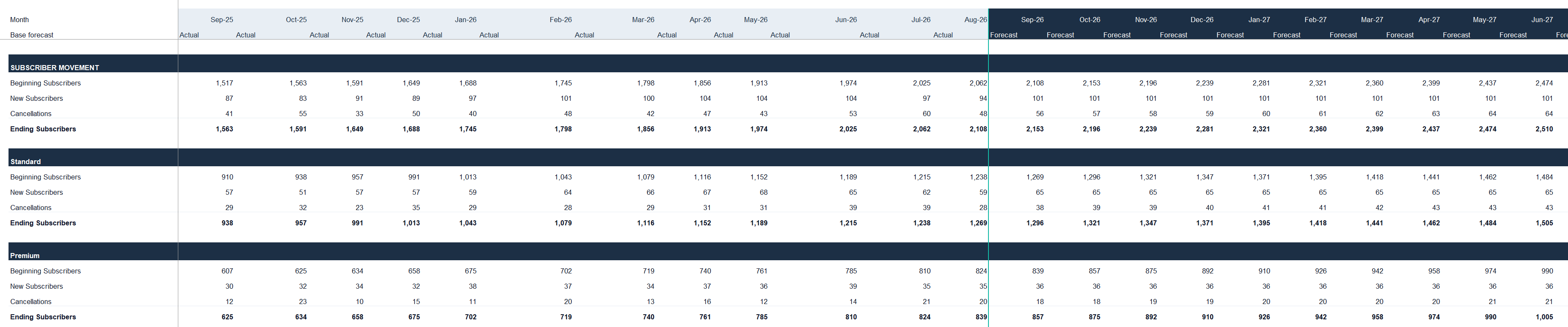Click the Forecast label under Nov-26
Viewport: 1568px width, 327px height.
click(1117, 35)
